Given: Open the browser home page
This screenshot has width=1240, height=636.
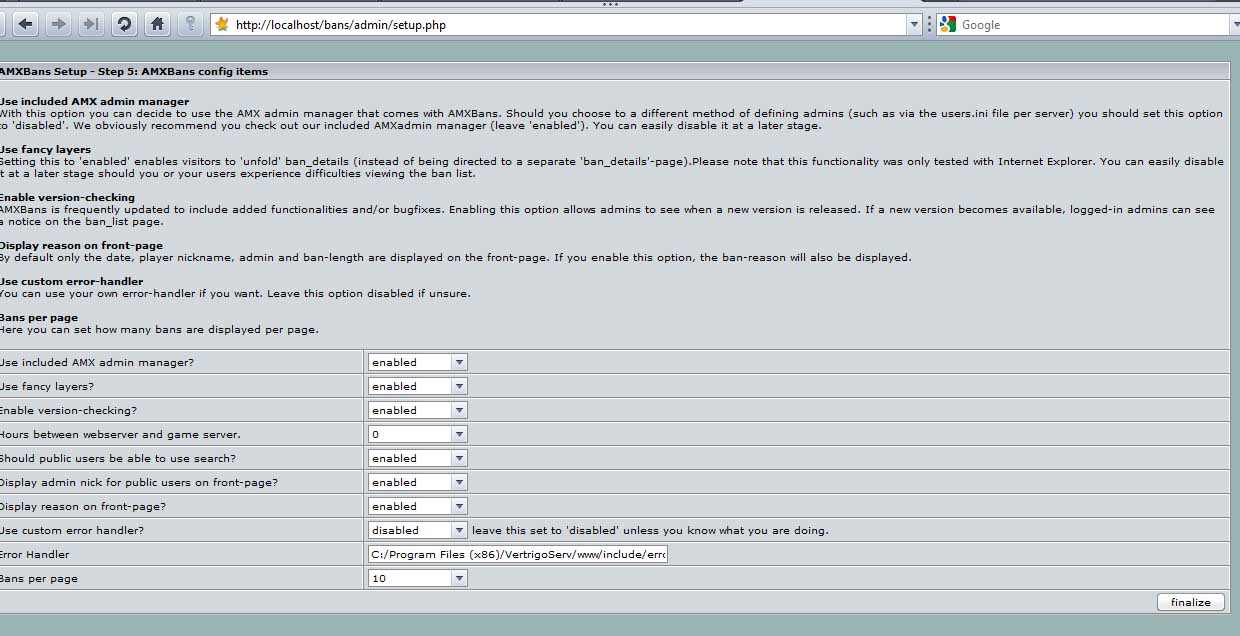Looking at the screenshot, I should (156, 25).
